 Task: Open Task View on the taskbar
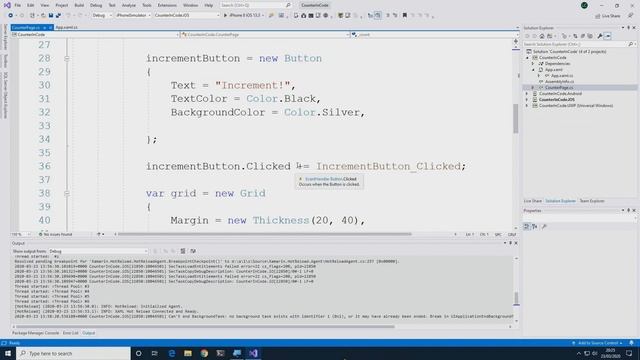[x=155, y=353]
